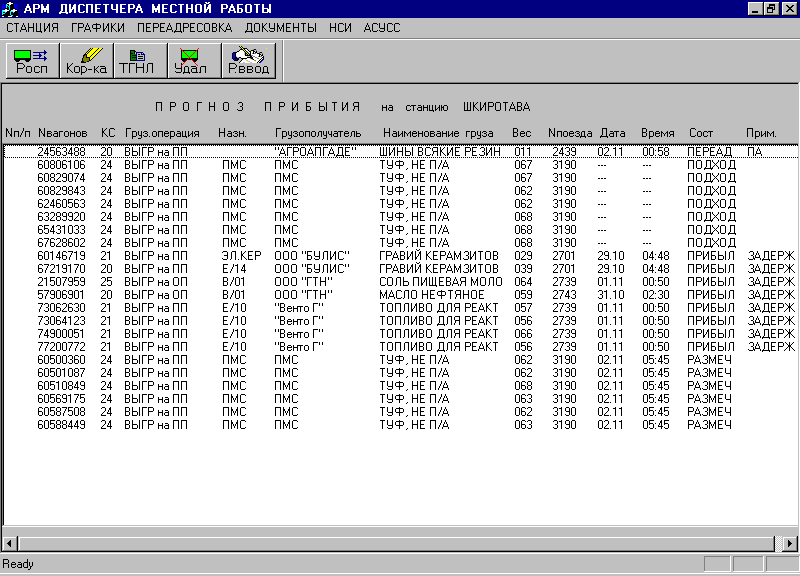
Task: Select wagon number 60588449
Action: click(x=61, y=425)
